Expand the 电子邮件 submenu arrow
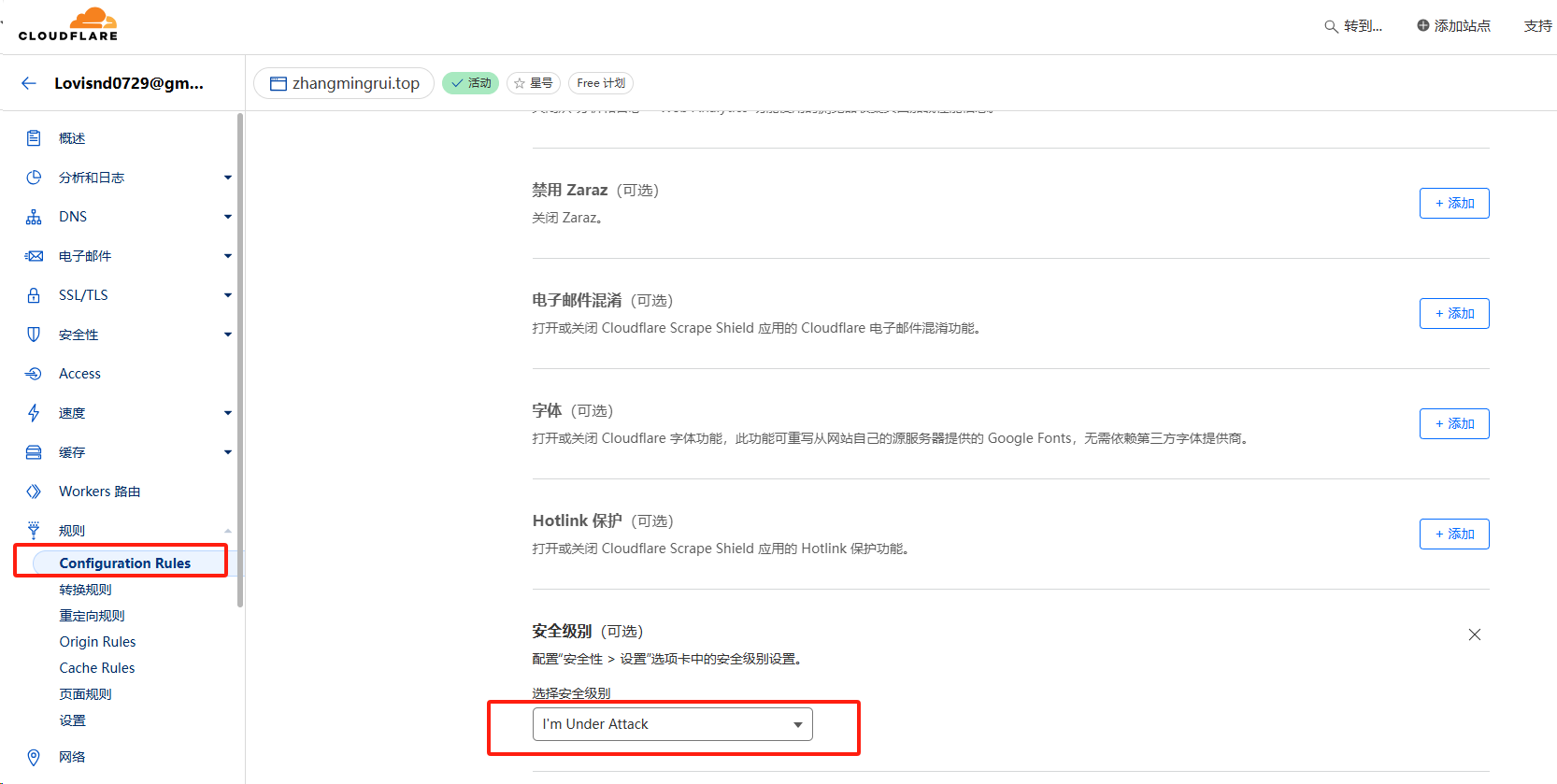 (x=227, y=256)
